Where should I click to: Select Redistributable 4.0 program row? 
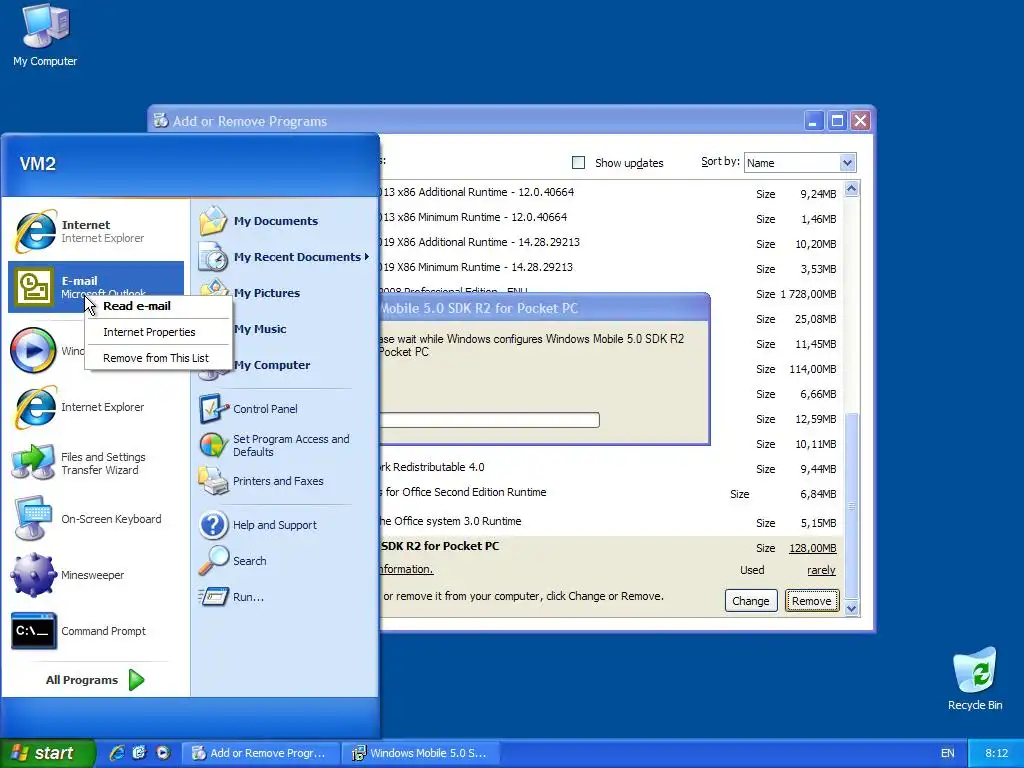coord(611,468)
